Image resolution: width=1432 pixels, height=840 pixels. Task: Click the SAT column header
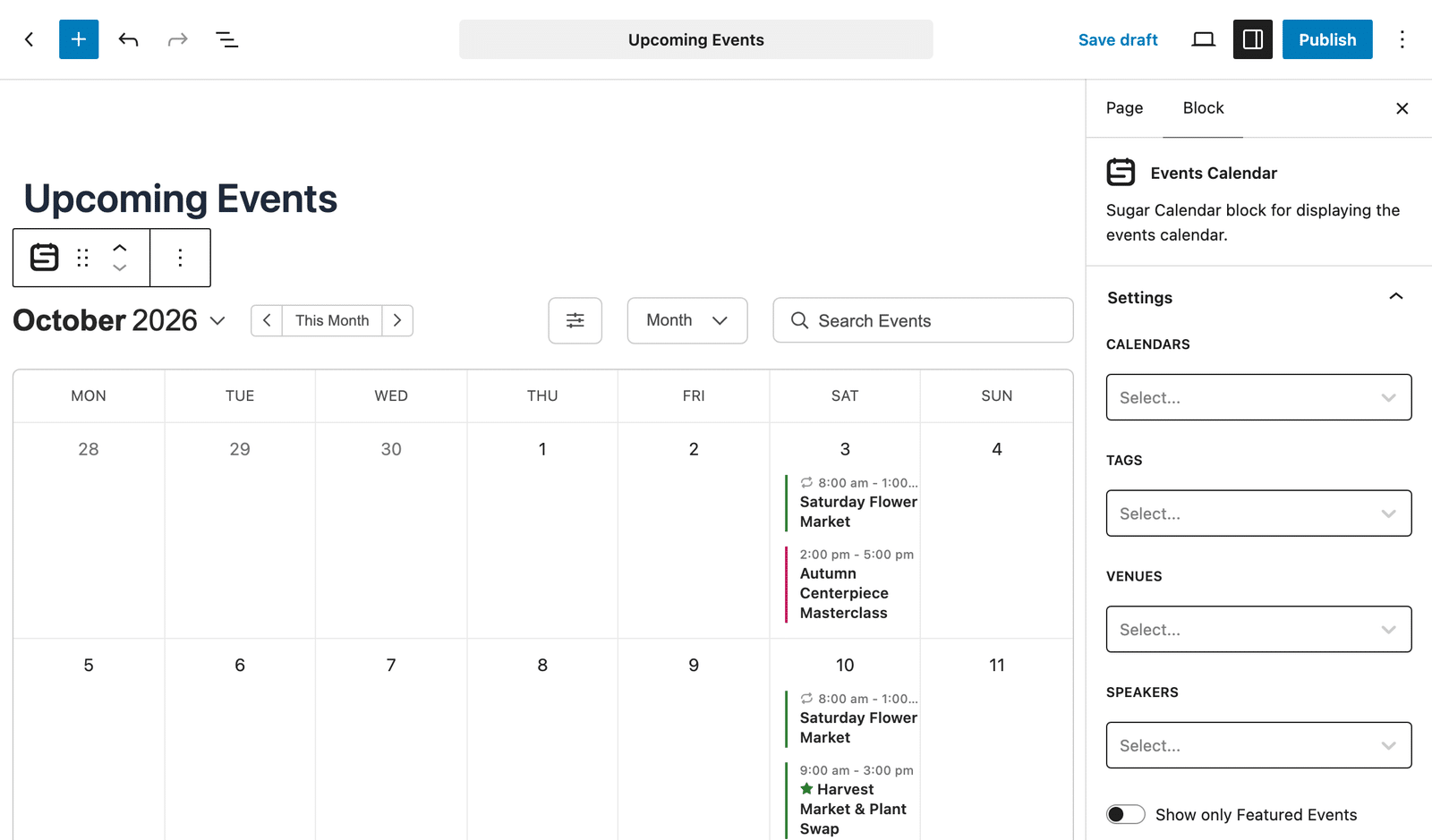845,395
